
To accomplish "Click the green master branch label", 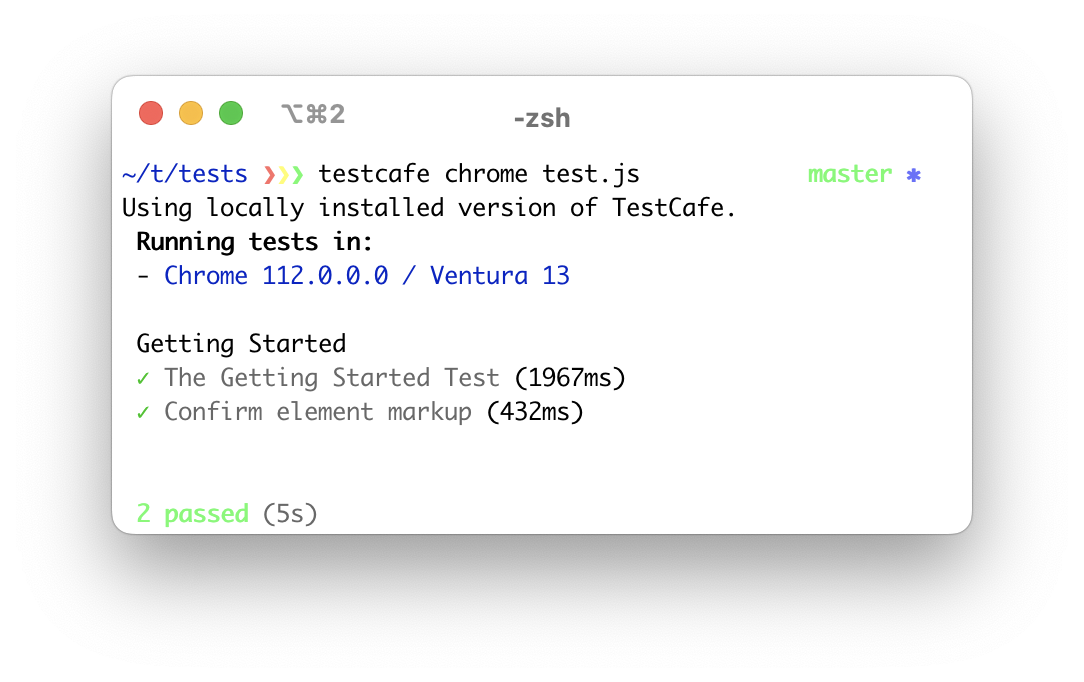I will (849, 175).
